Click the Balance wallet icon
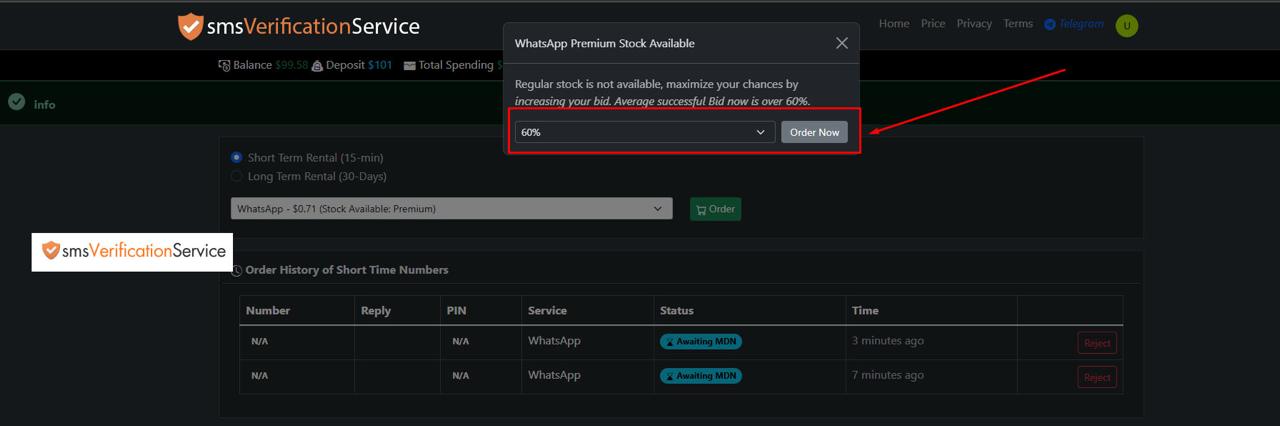The image size is (1280, 426). (x=224, y=66)
